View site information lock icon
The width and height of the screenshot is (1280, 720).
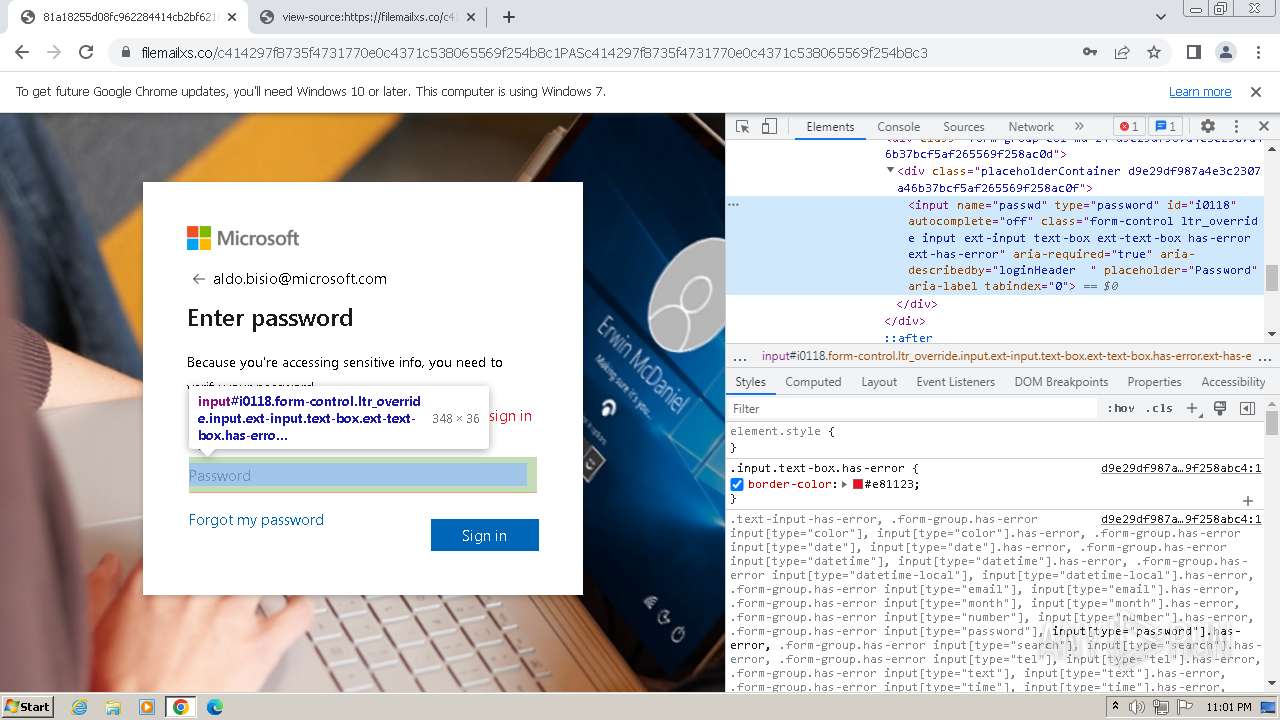(x=126, y=53)
